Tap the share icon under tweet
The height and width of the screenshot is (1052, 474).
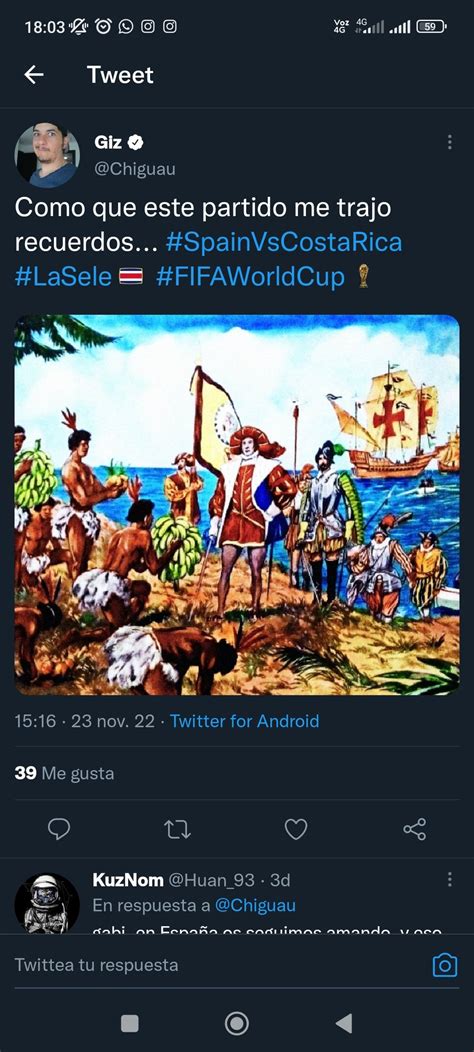414,829
